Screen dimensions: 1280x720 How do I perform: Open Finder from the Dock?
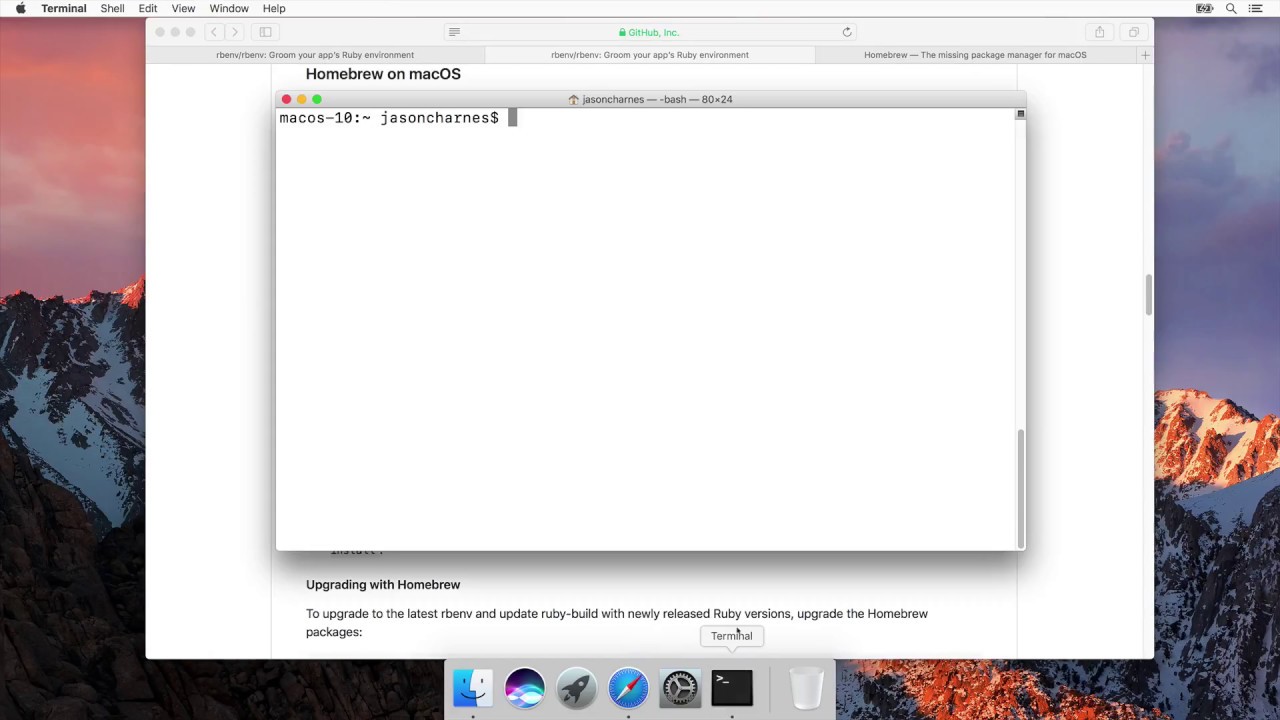[472, 688]
